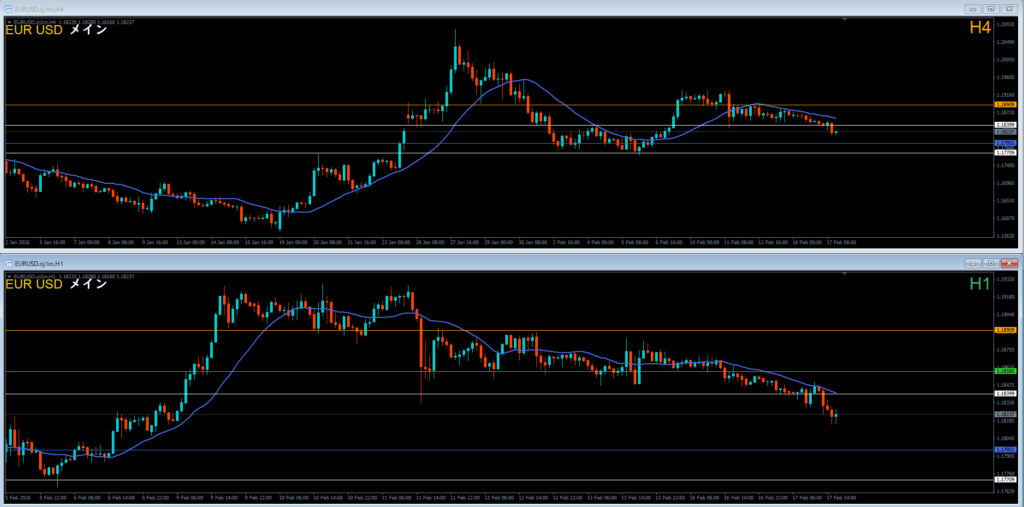Click the orange horizontal line in H1 chart
Screen dimensions: 1024x507
pos(500,330)
